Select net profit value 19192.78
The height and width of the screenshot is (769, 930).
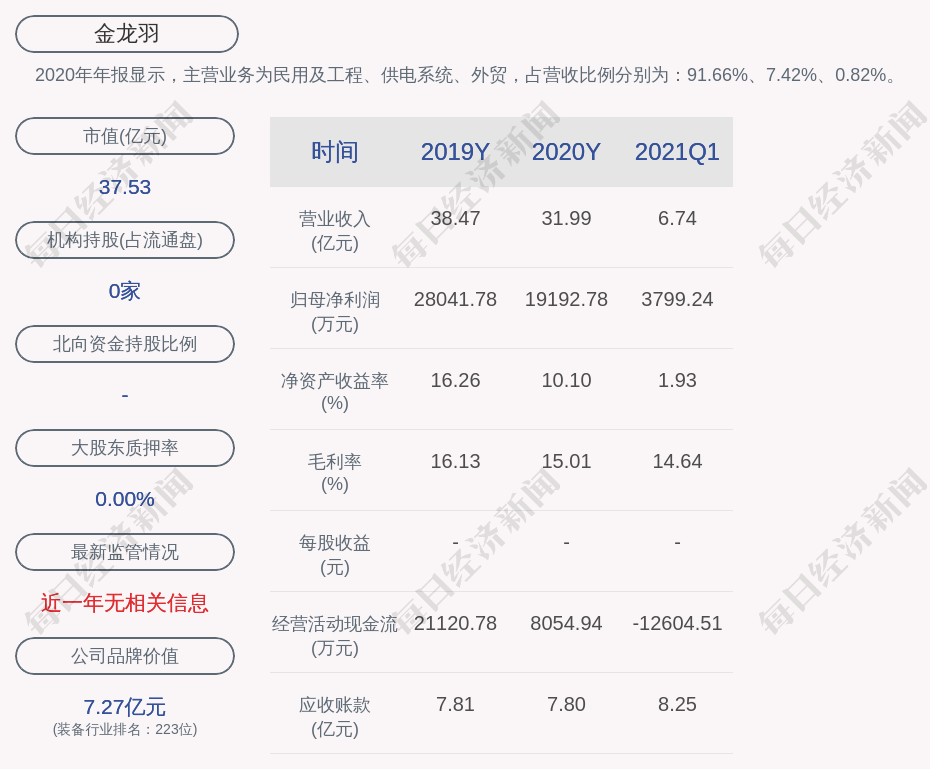point(566,299)
